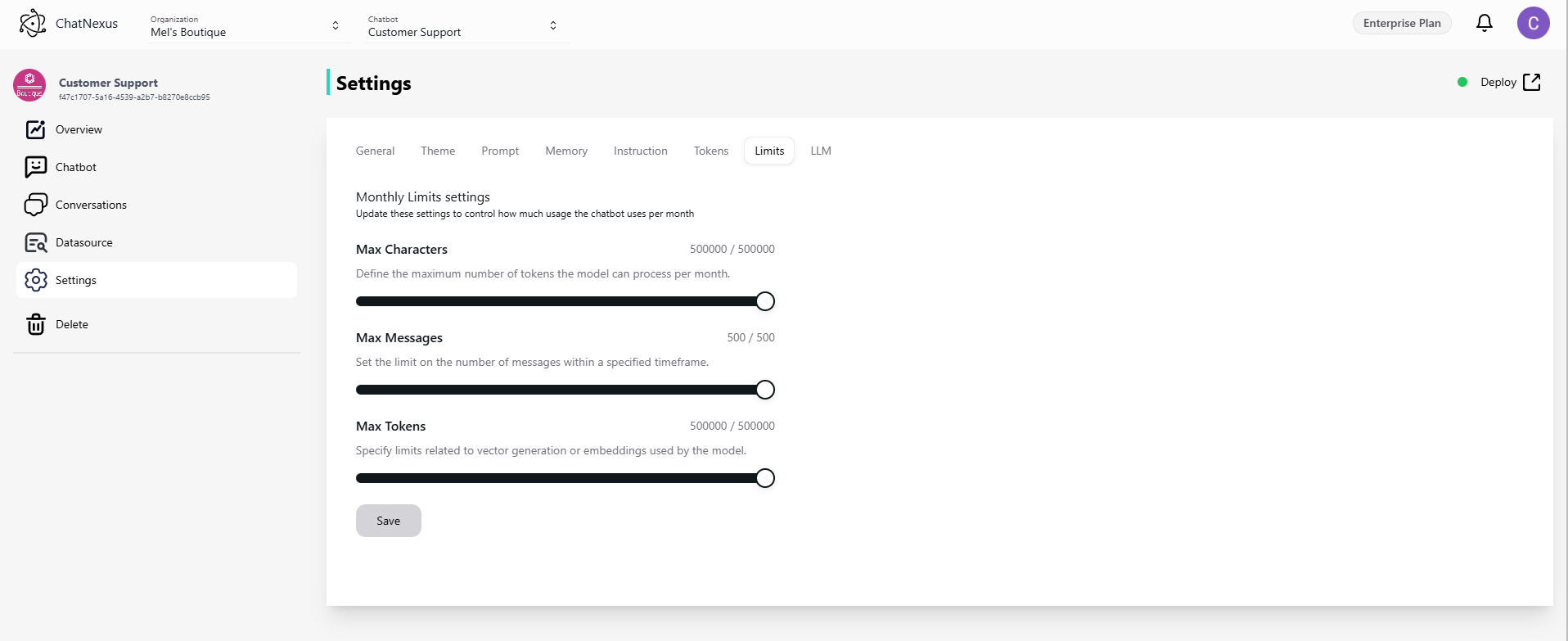
Task: Click the Delete trash icon
Action: tap(36, 324)
